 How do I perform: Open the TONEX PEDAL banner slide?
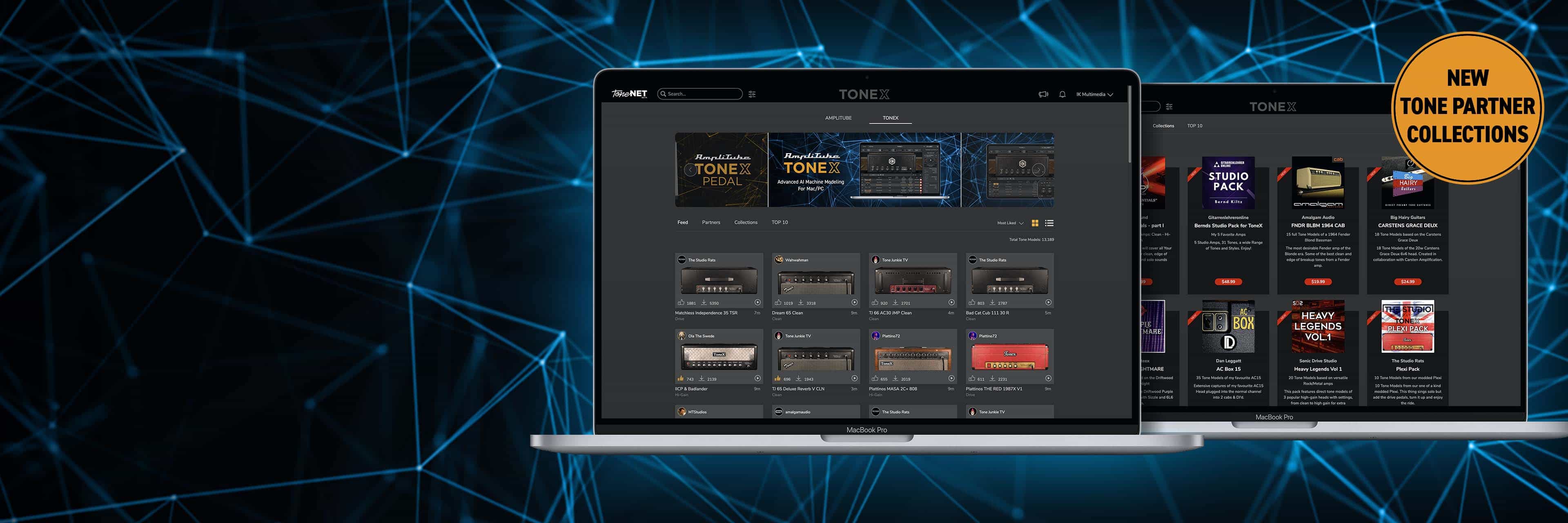coord(721,170)
